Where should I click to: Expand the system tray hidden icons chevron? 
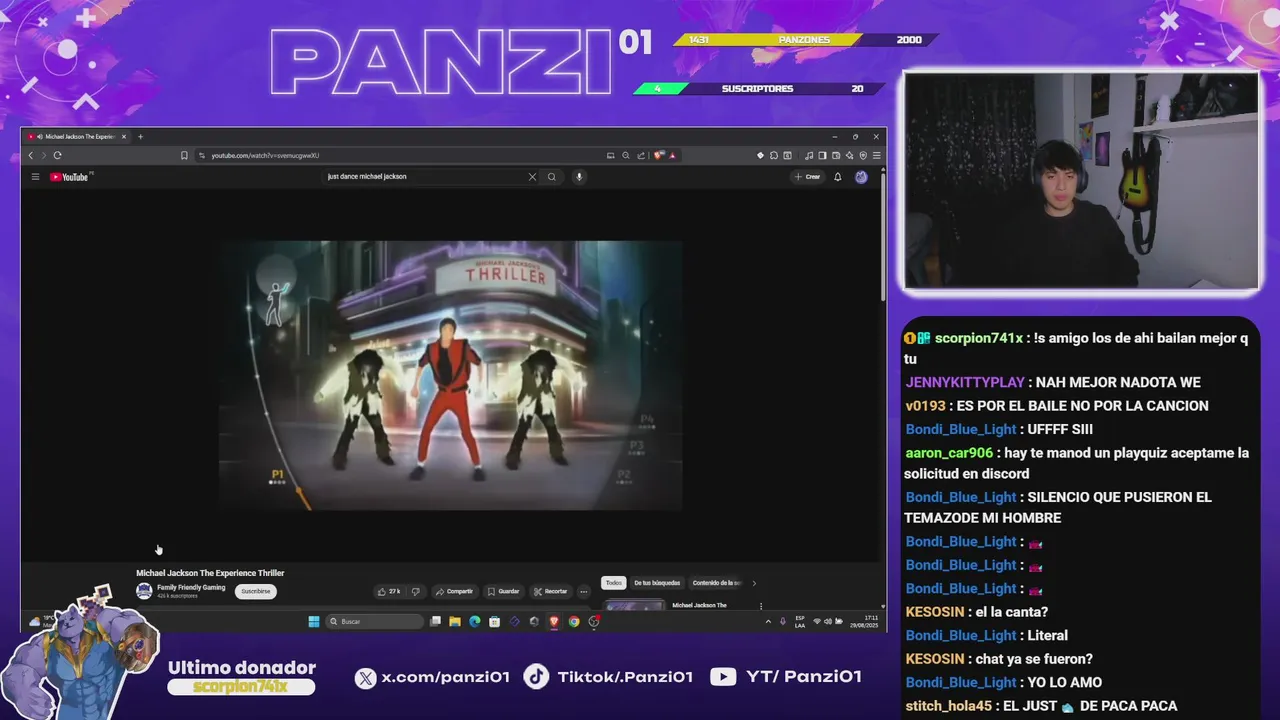768,621
